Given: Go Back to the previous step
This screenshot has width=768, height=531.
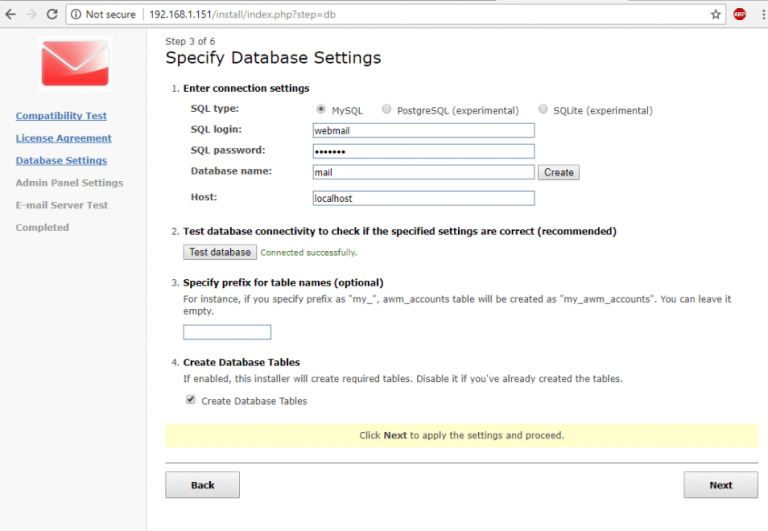Looking at the screenshot, I should (x=203, y=485).
